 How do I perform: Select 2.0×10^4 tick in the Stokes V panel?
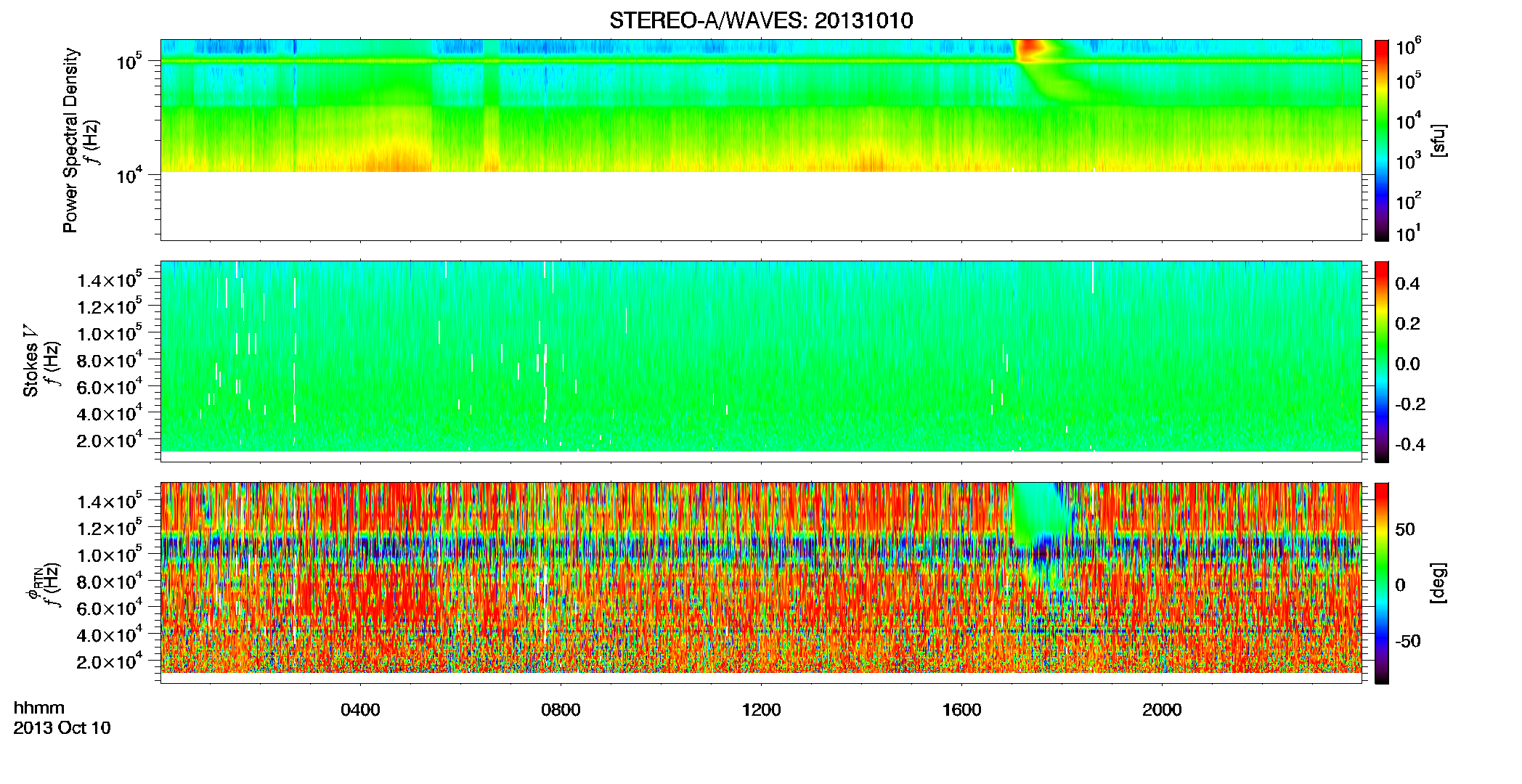click(x=110, y=441)
